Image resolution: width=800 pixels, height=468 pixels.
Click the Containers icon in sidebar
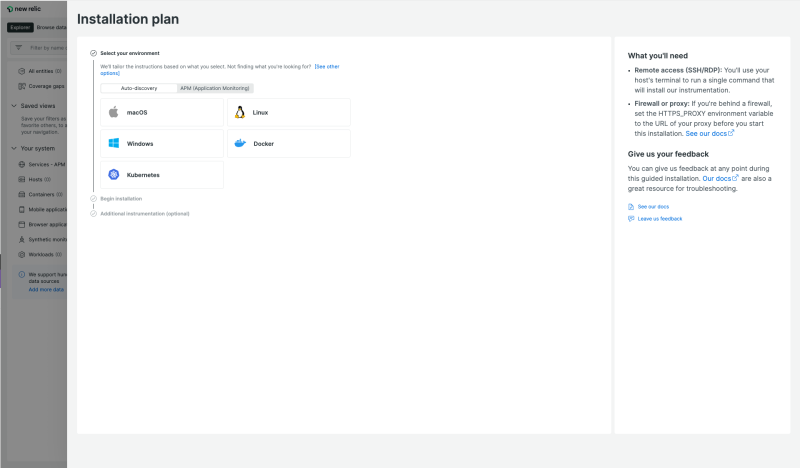pyautogui.click(x=21, y=194)
